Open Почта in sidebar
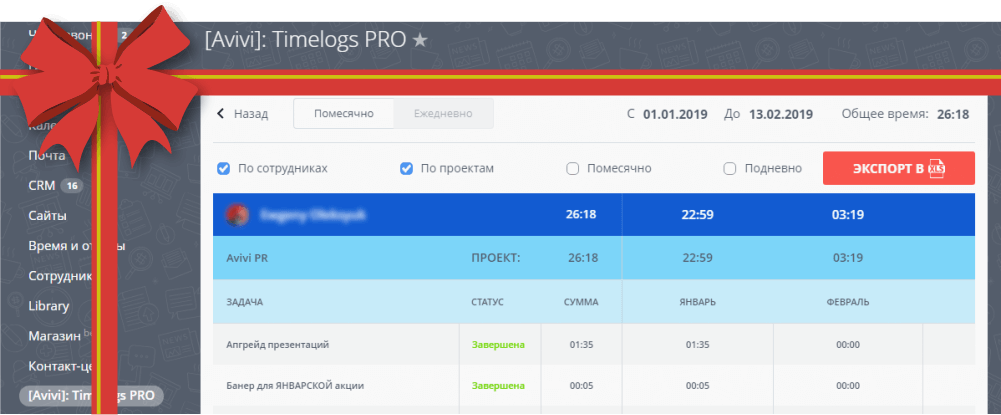Screen dimensions: 1001x415 click(47, 155)
